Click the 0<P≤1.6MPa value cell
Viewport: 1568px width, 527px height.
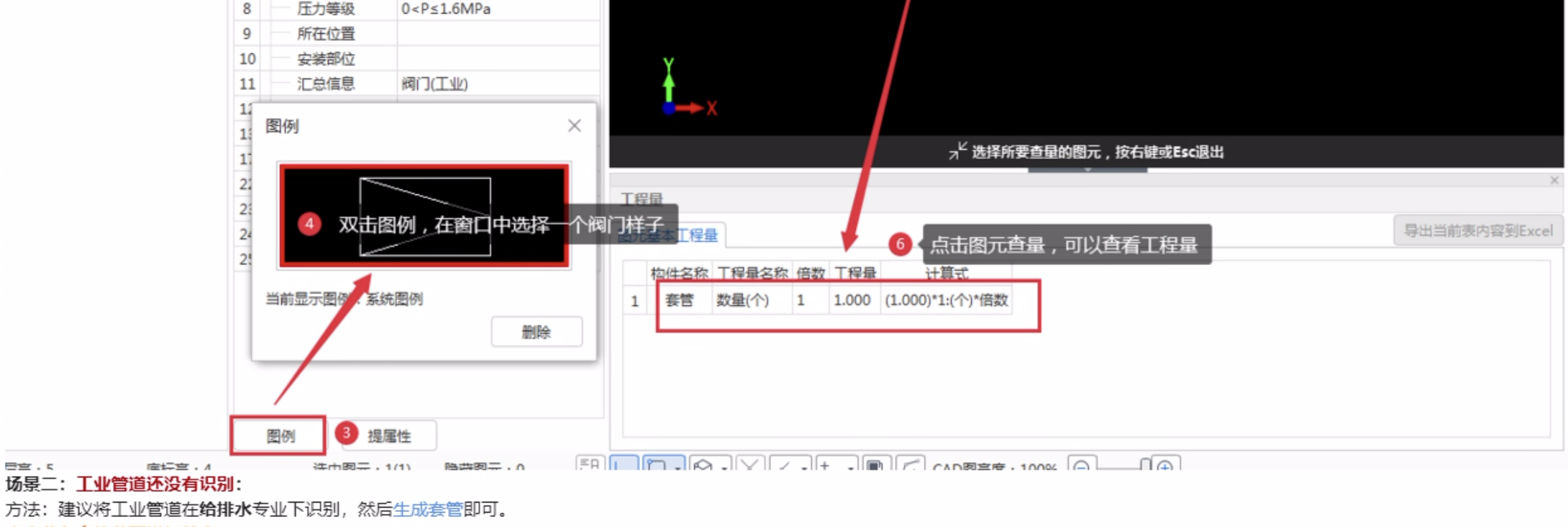(498, 9)
